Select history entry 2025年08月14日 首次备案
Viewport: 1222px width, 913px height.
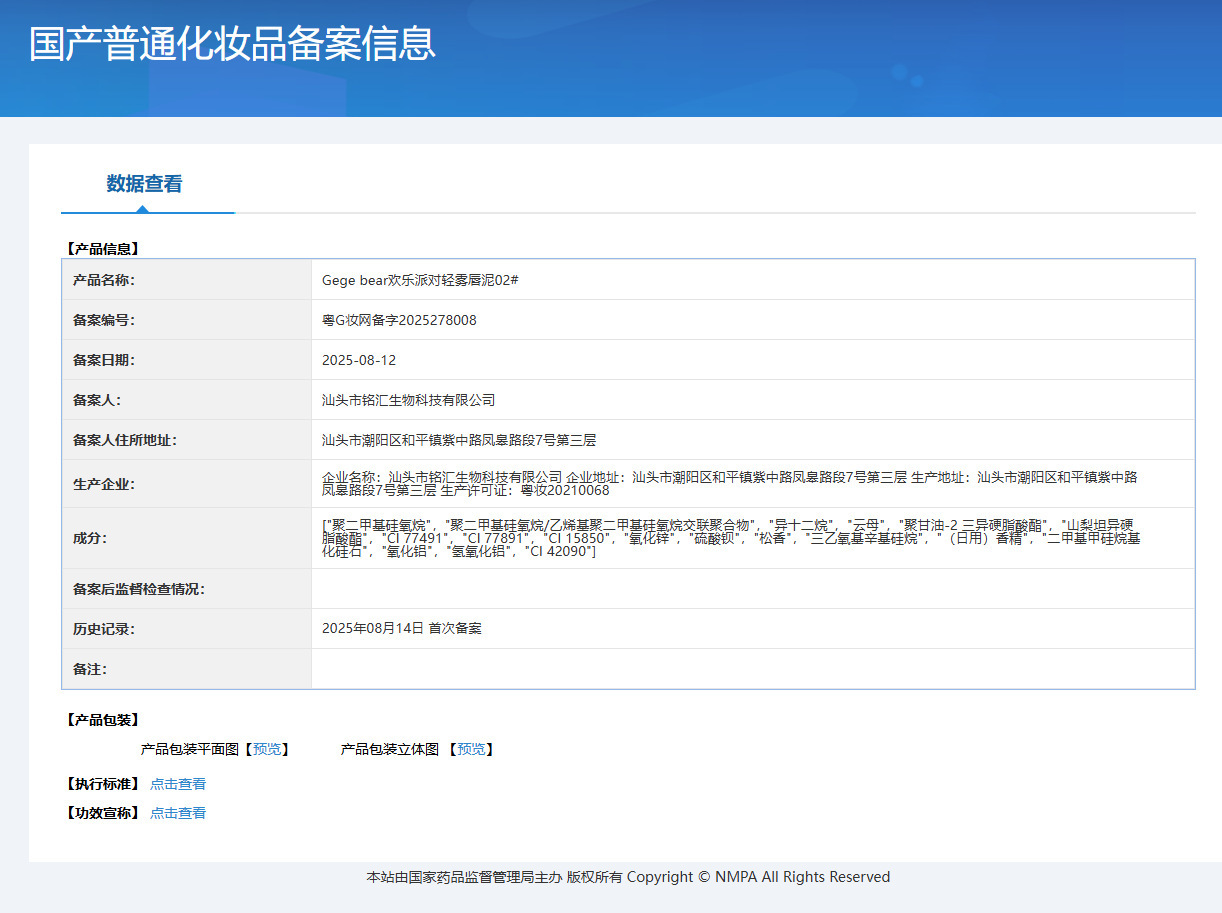402,629
